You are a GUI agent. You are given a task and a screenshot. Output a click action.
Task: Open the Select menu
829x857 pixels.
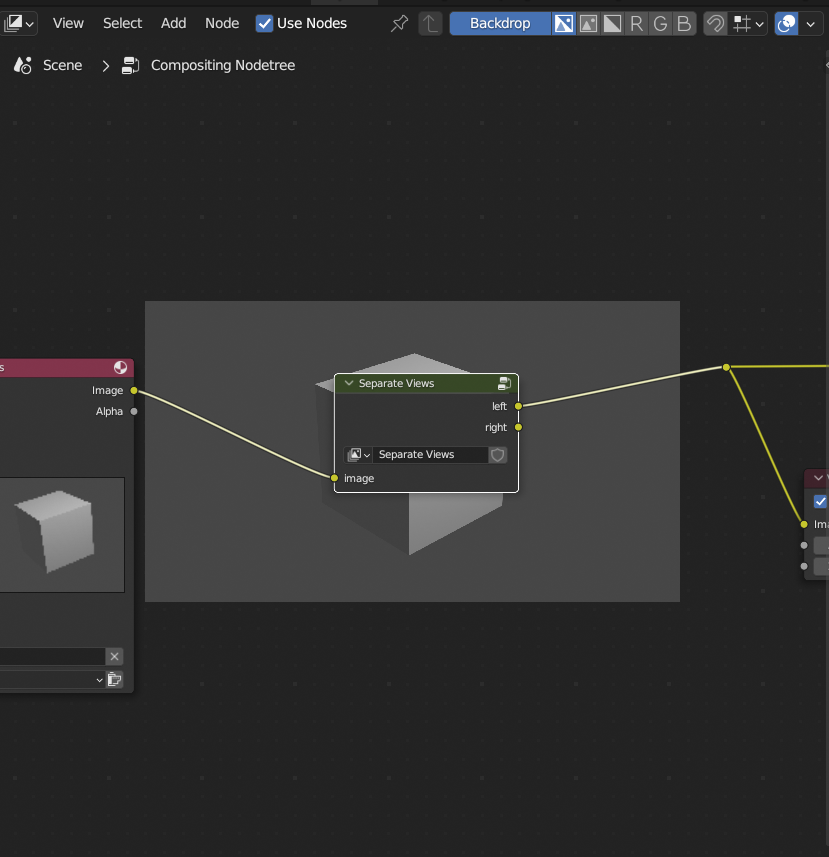click(122, 24)
